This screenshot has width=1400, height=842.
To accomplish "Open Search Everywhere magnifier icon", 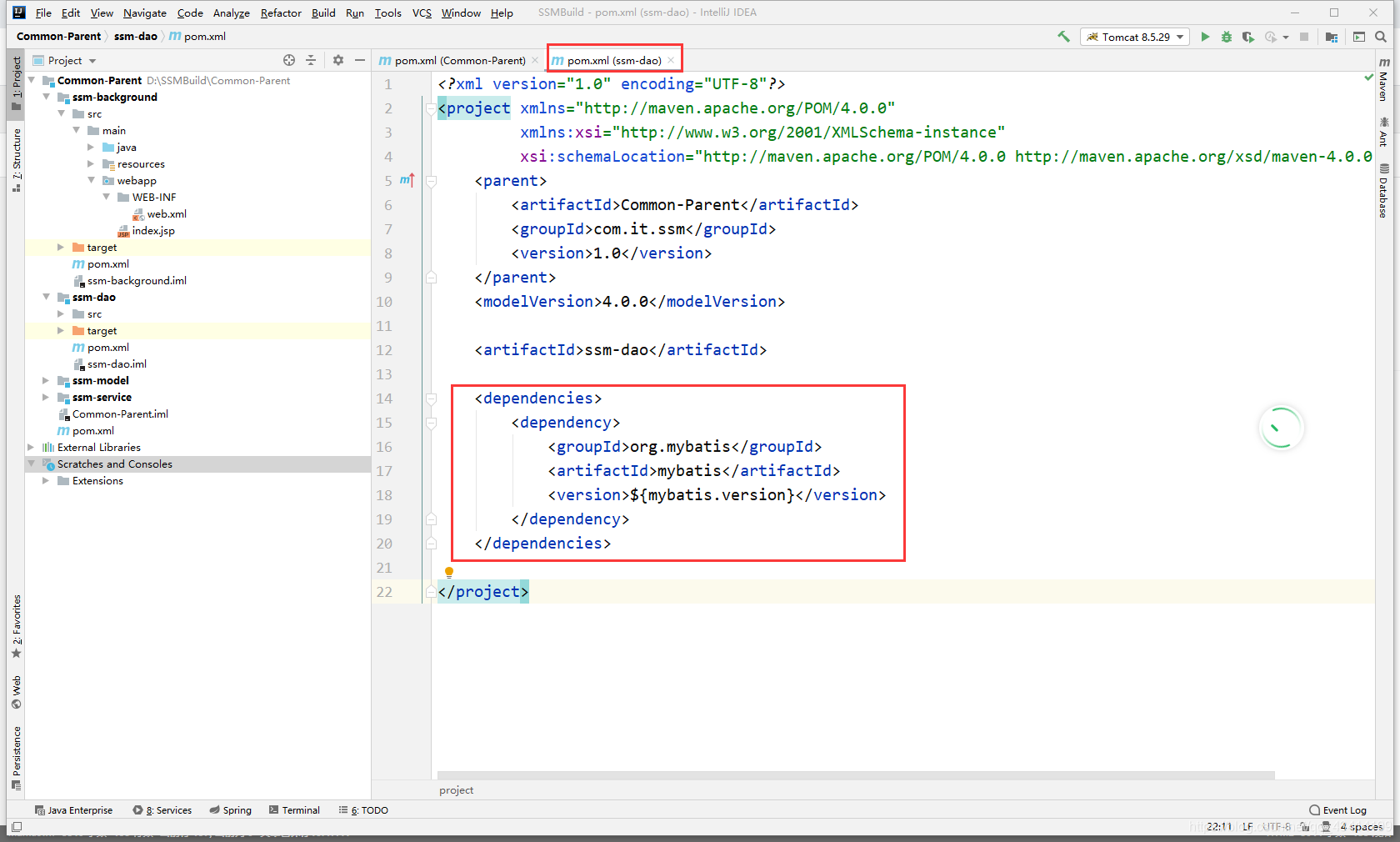I will pyautogui.click(x=1381, y=37).
